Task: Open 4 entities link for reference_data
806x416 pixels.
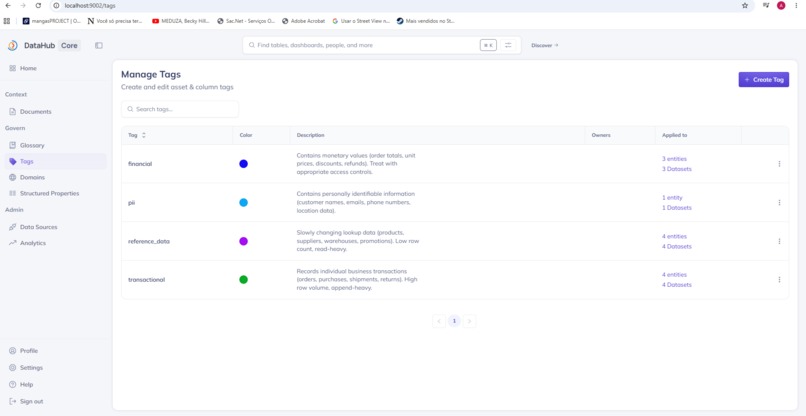Action: 674,237
